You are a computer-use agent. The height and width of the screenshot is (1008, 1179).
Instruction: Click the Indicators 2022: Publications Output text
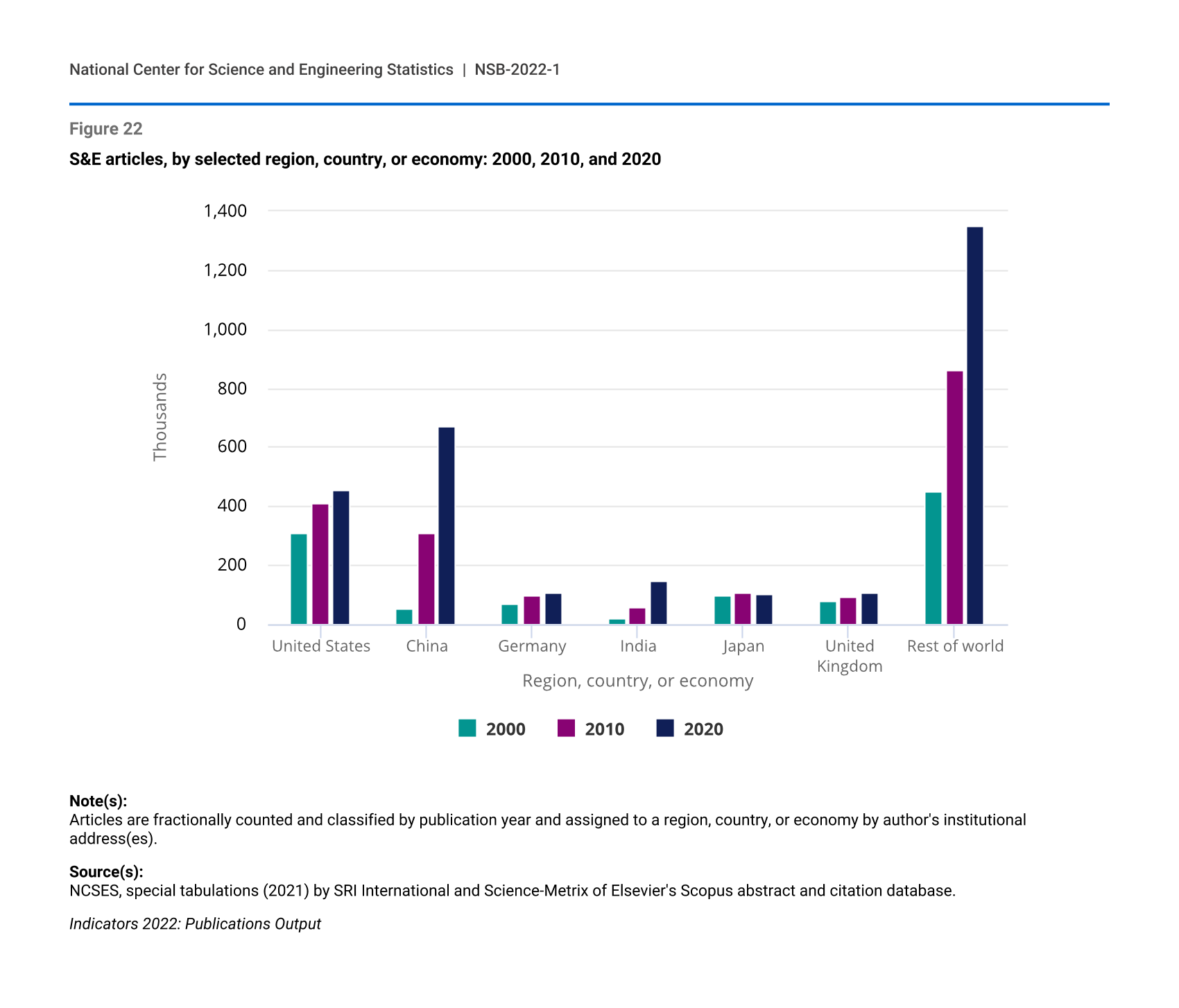195,924
